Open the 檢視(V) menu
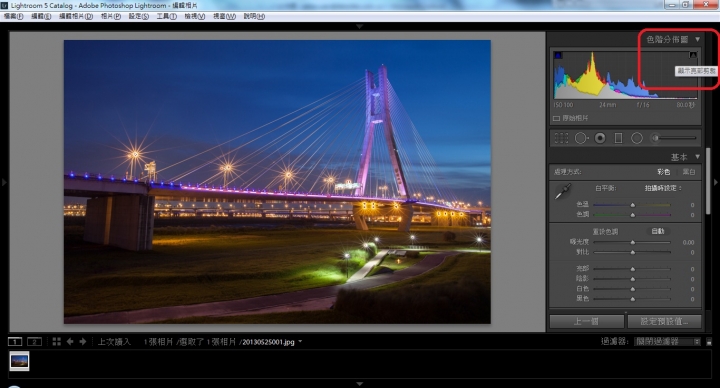 195,16
